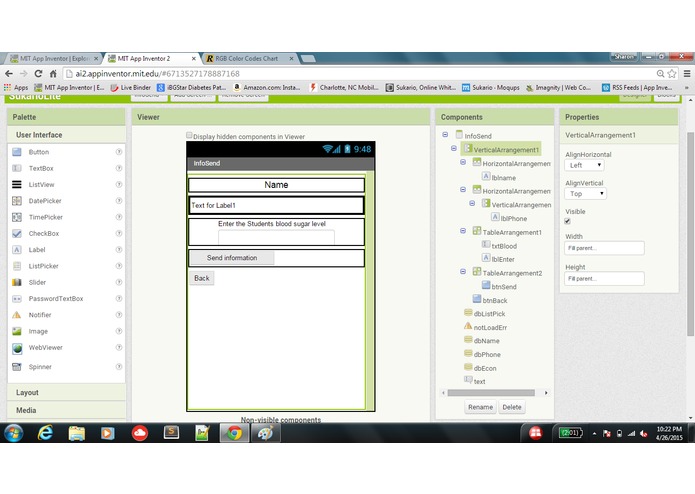The width and height of the screenshot is (695, 494).
Task: Open Windows Start menu
Action: click(x=13, y=433)
